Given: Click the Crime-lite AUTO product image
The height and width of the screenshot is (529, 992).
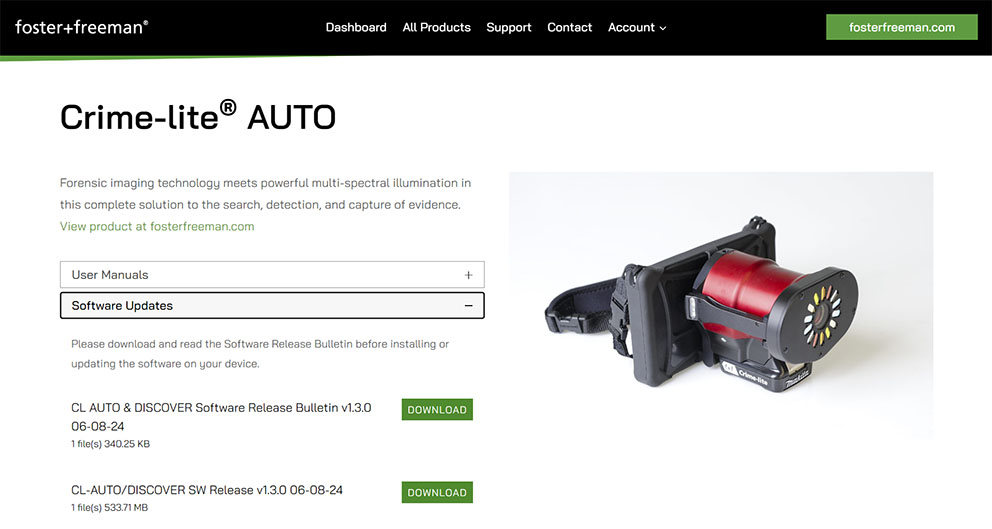Looking at the screenshot, I should [x=721, y=305].
